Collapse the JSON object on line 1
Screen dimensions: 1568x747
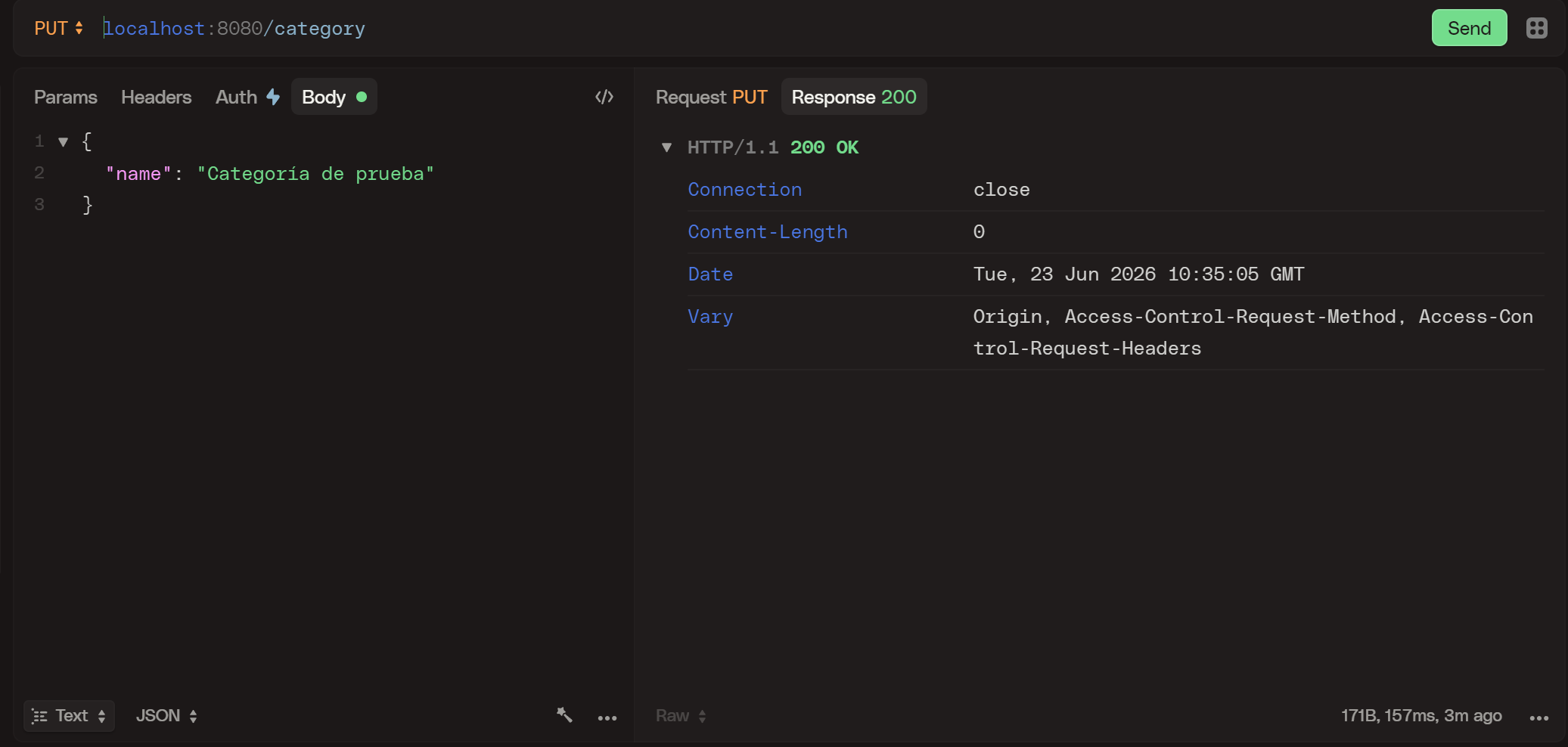click(64, 141)
